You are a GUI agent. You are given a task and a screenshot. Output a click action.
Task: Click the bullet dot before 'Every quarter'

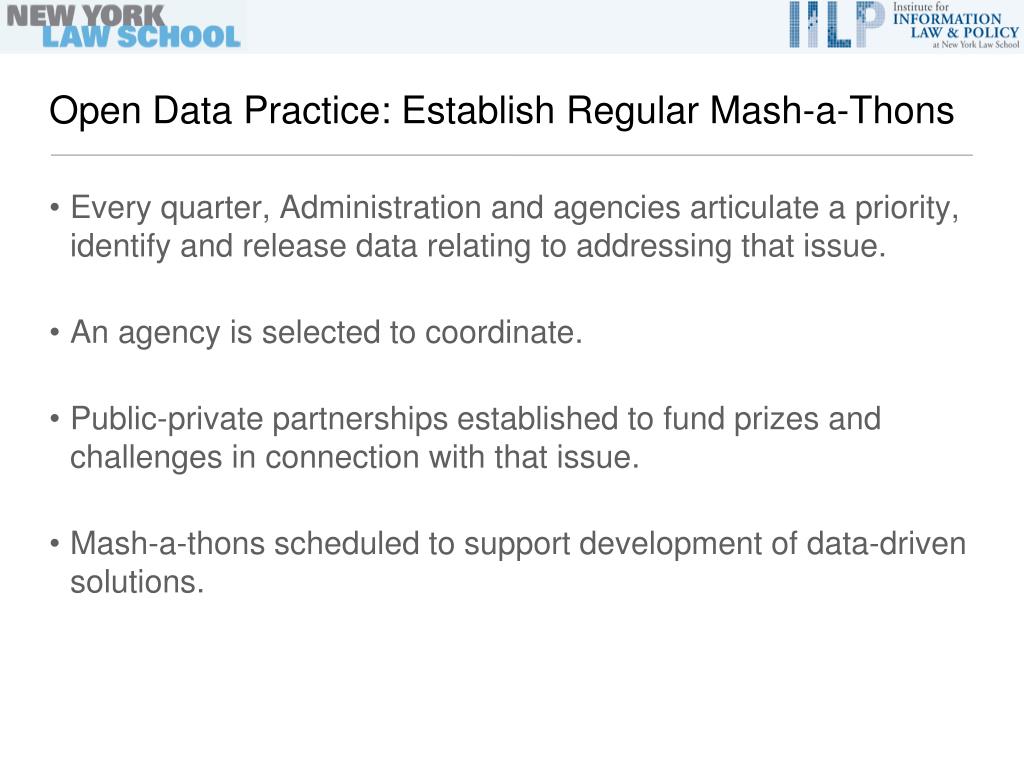(55, 208)
